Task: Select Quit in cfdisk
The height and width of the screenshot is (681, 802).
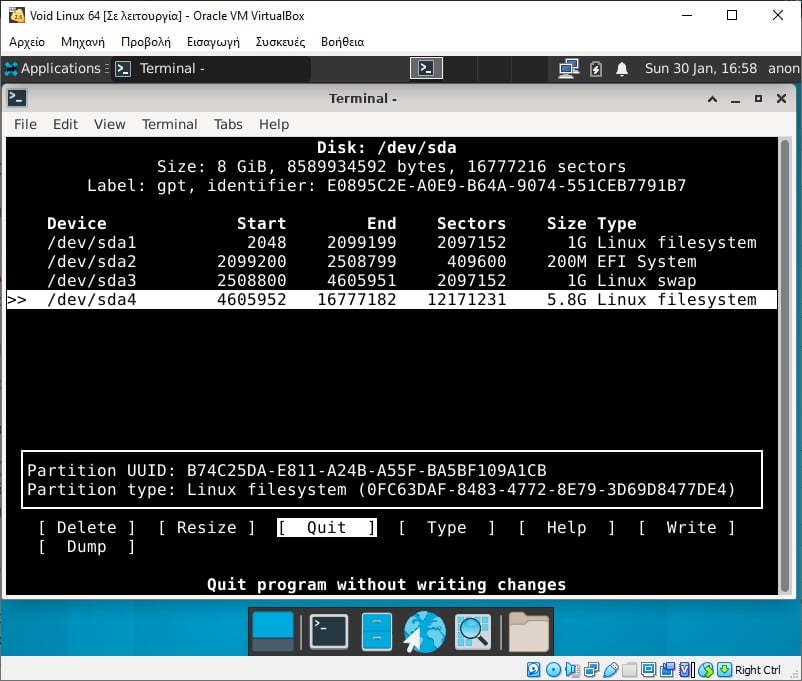Action: pos(326,527)
